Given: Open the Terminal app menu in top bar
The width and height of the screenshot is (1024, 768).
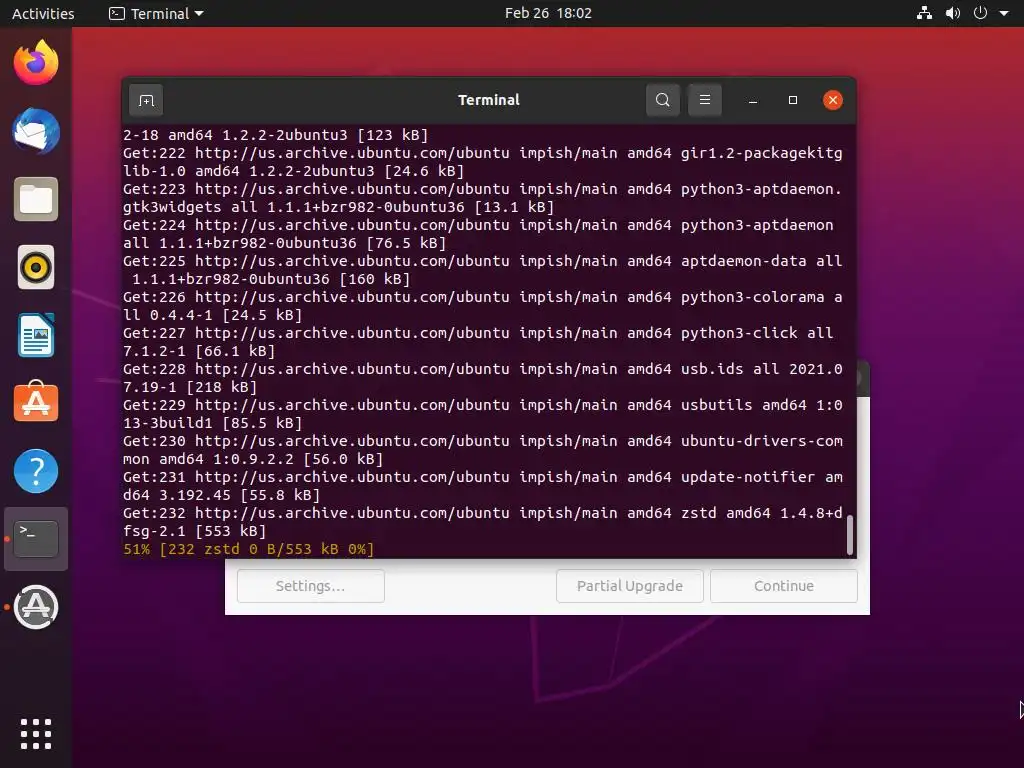Looking at the screenshot, I should (156, 13).
